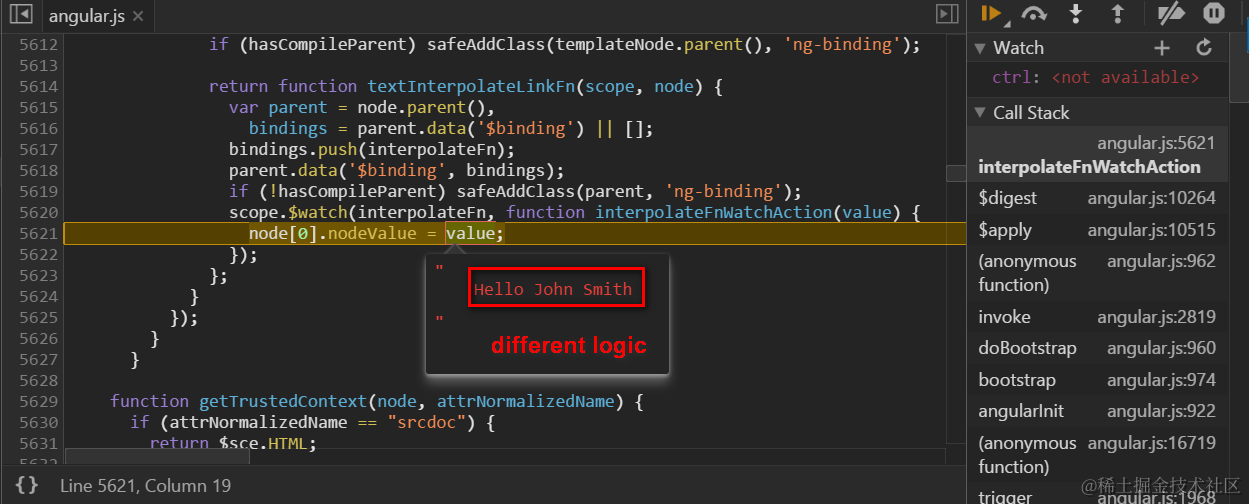Open the angular.js:10515 source link

pyautogui.click(x=1152, y=230)
